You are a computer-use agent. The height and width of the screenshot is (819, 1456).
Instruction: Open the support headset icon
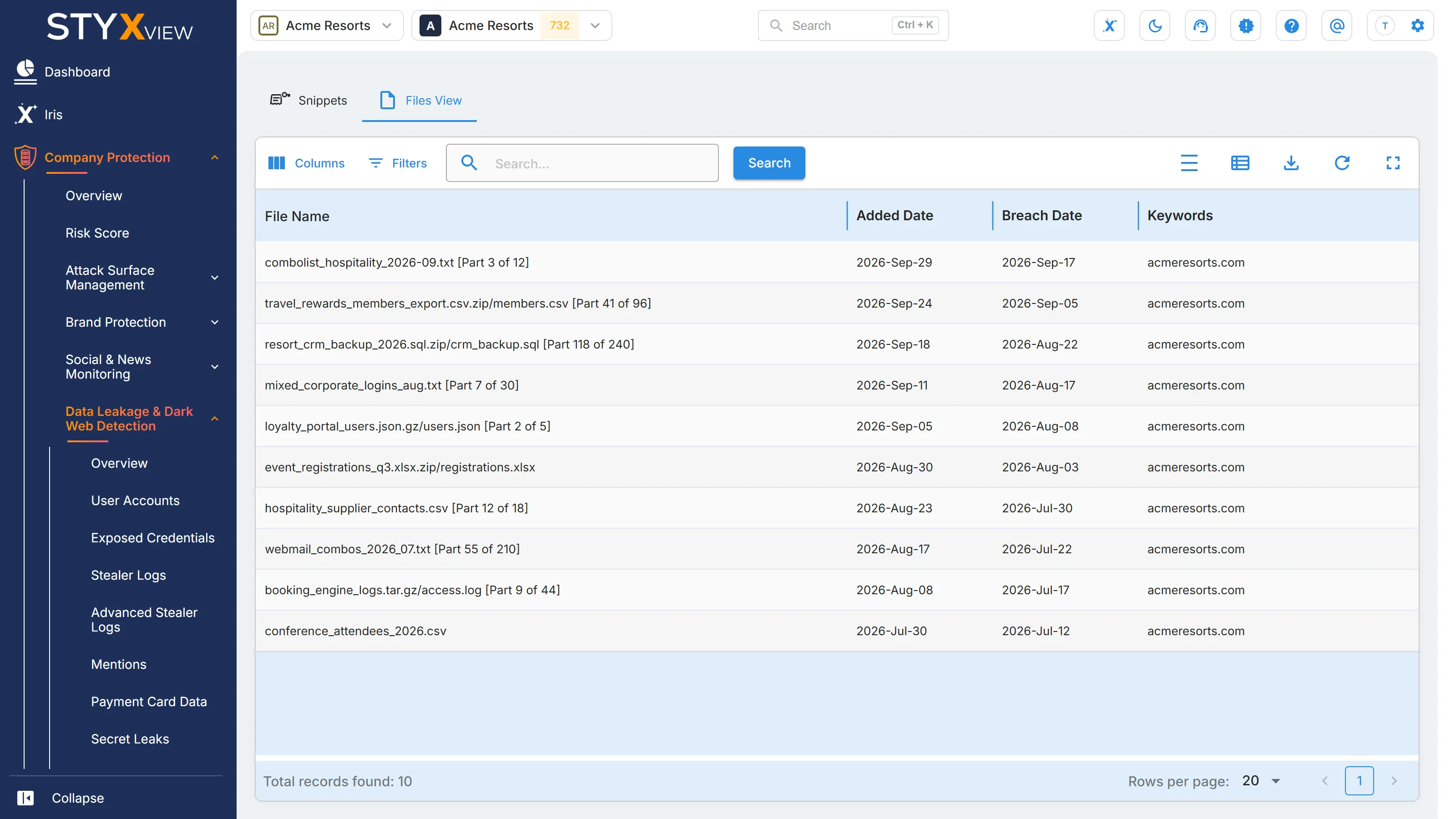click(x=1200, y=25)
